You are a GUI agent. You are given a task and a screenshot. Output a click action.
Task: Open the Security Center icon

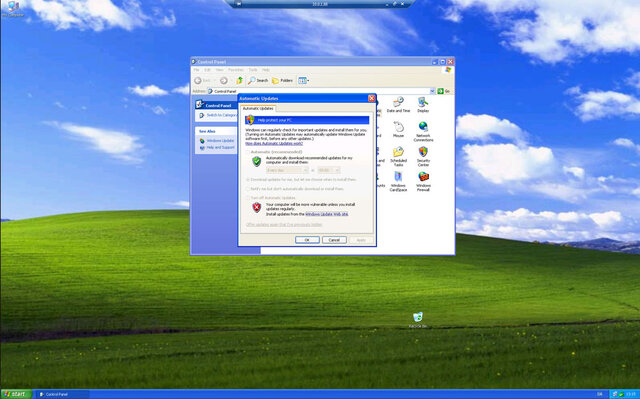(423, 157)
